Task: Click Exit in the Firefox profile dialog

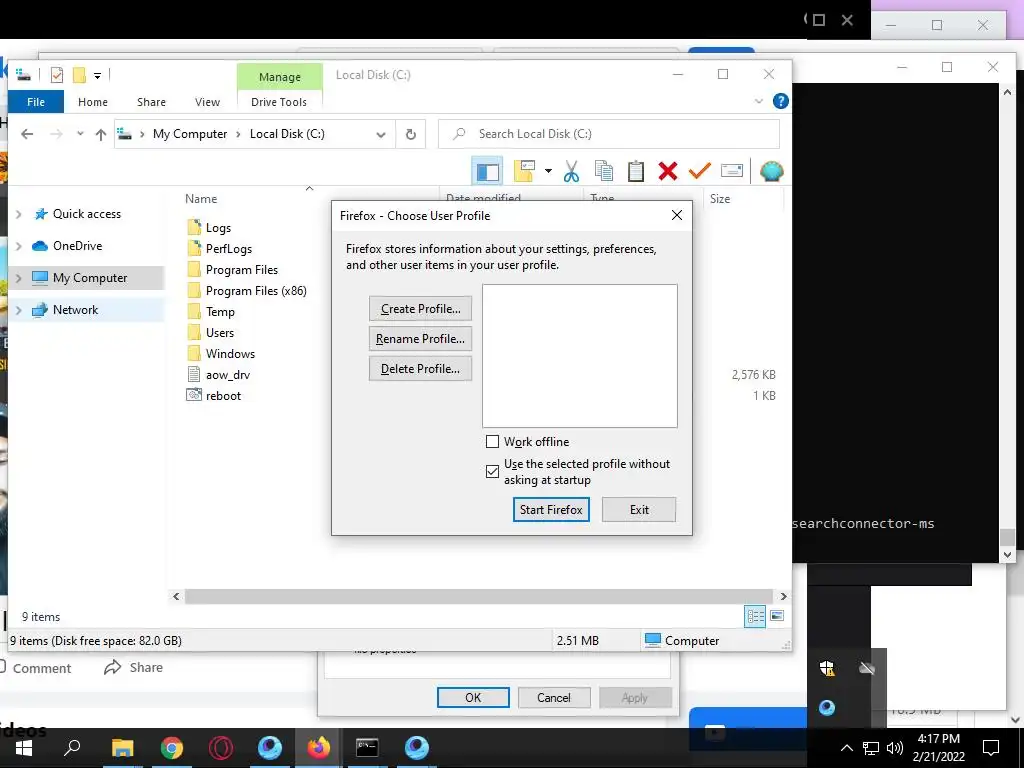Action: pyautogui.click(x=639, y=510)
